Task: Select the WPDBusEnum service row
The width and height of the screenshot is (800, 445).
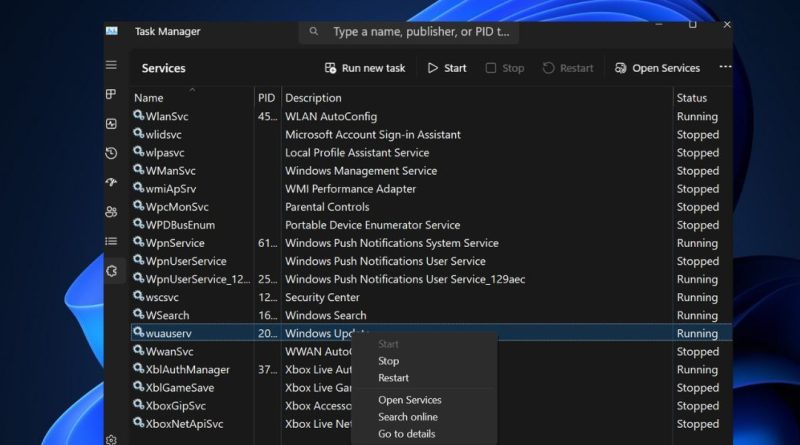Action: pos(432,225)
